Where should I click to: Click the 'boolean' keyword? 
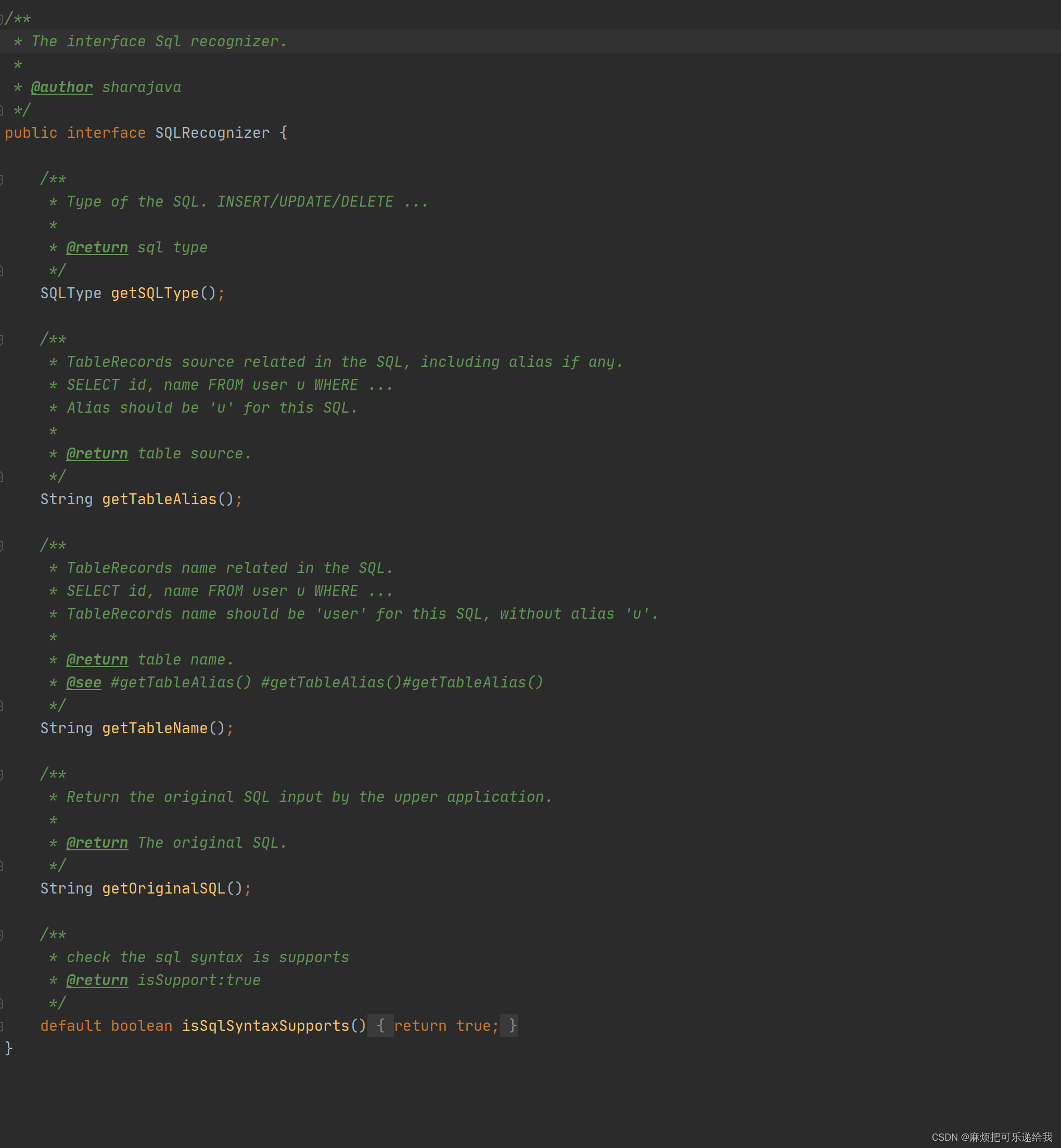point(142,1026)
